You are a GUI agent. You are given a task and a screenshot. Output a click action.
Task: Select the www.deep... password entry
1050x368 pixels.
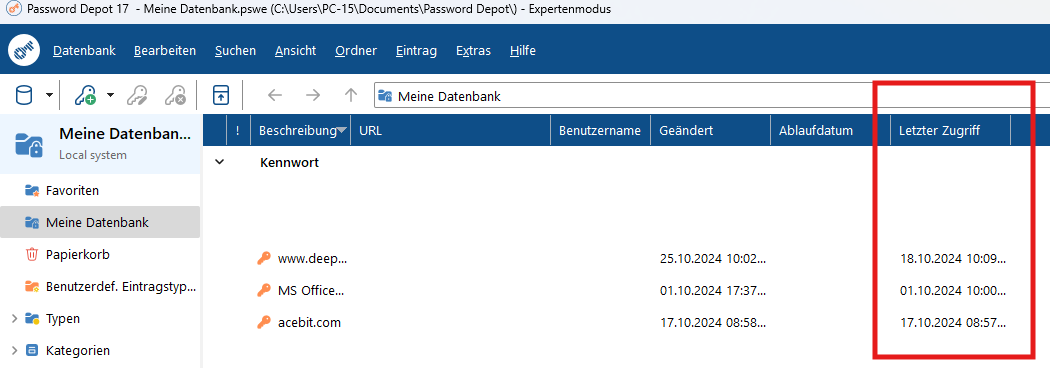click(313, 259)
